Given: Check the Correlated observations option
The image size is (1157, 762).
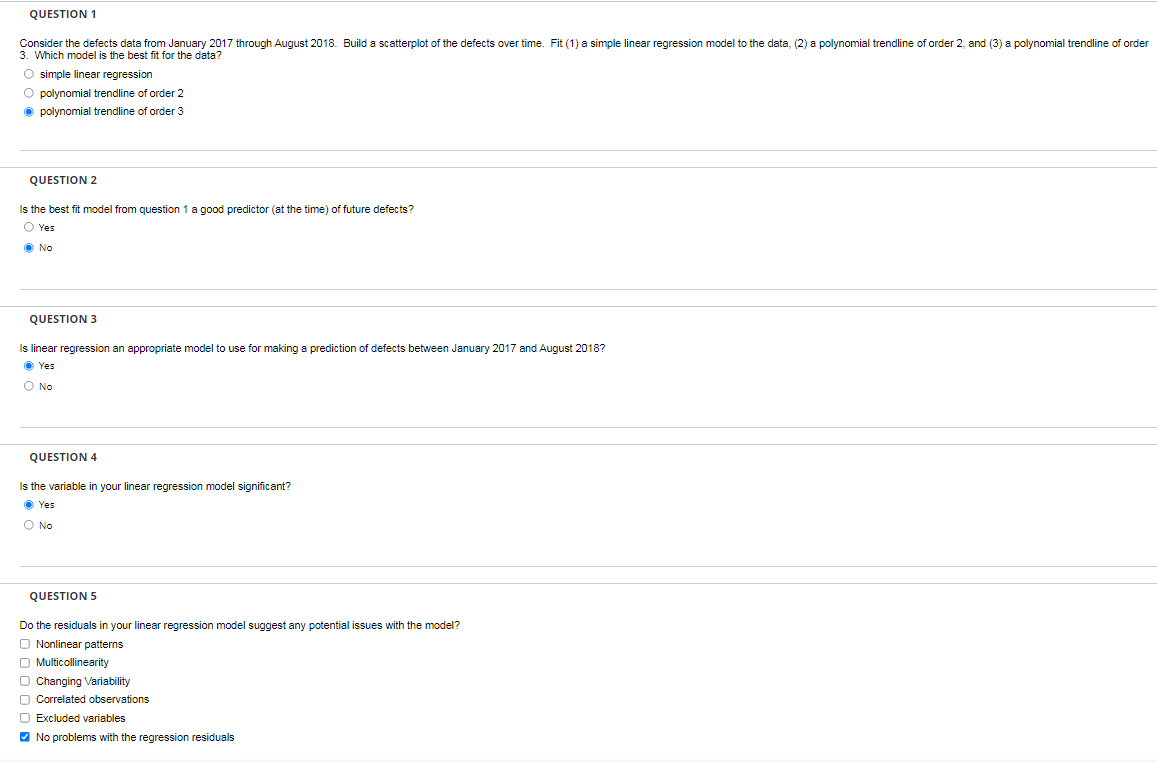Looking at the screenshot, I should click(24, 699).
